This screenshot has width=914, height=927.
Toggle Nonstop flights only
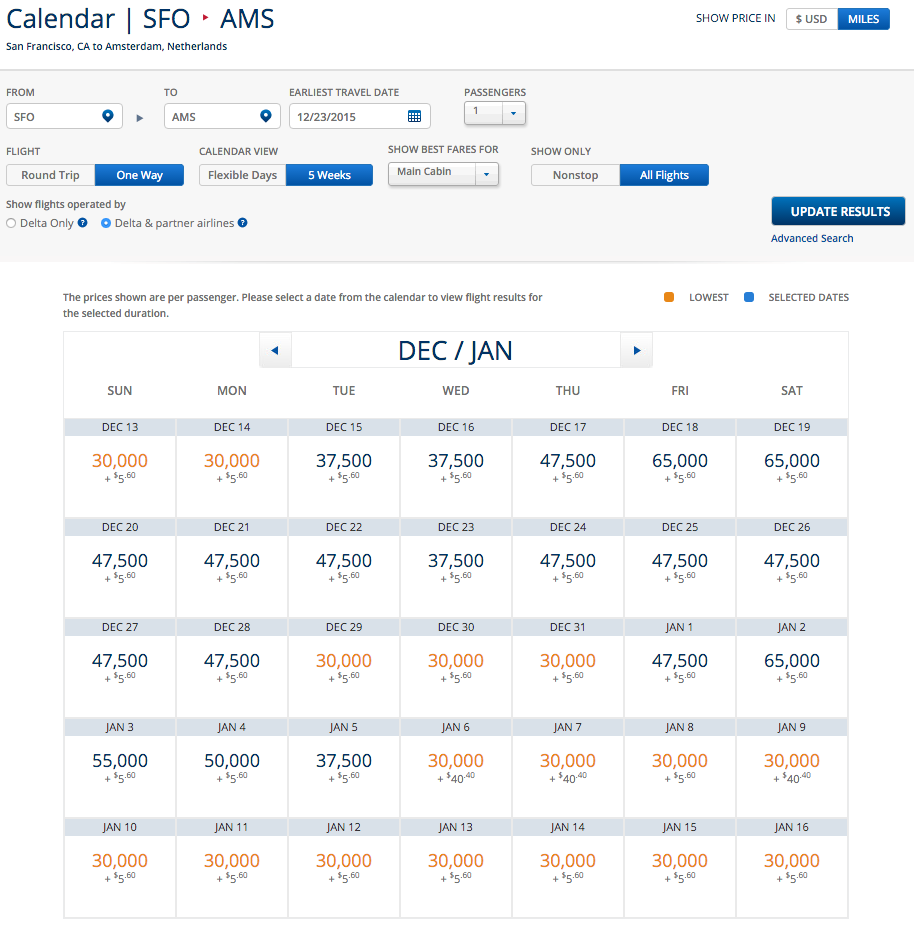tap(574, 174)
